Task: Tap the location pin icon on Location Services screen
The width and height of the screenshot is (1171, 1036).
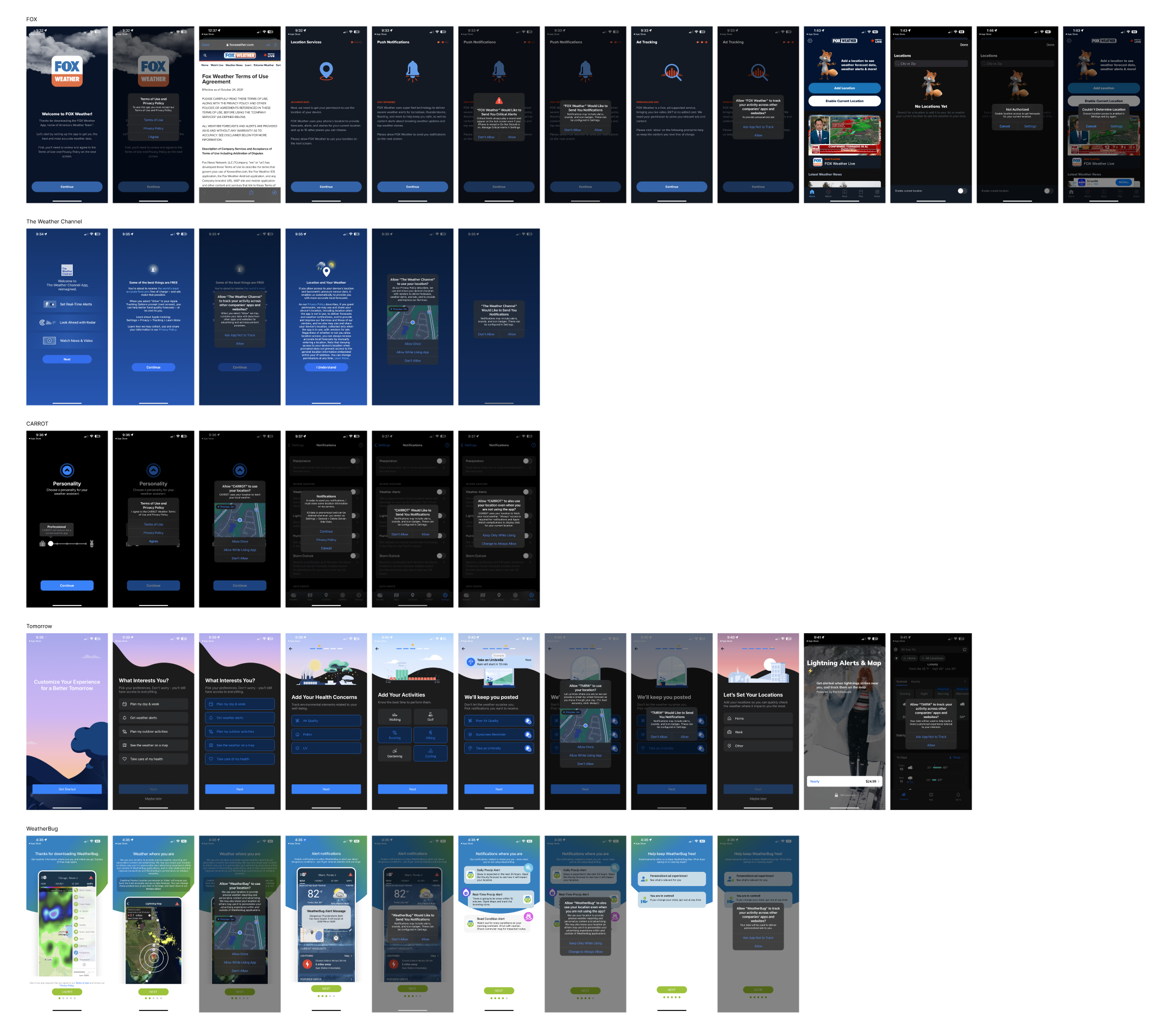Action: (x=326, y=71)
